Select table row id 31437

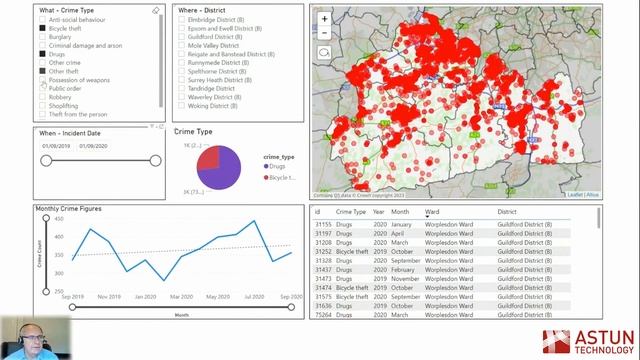(442, 269)
